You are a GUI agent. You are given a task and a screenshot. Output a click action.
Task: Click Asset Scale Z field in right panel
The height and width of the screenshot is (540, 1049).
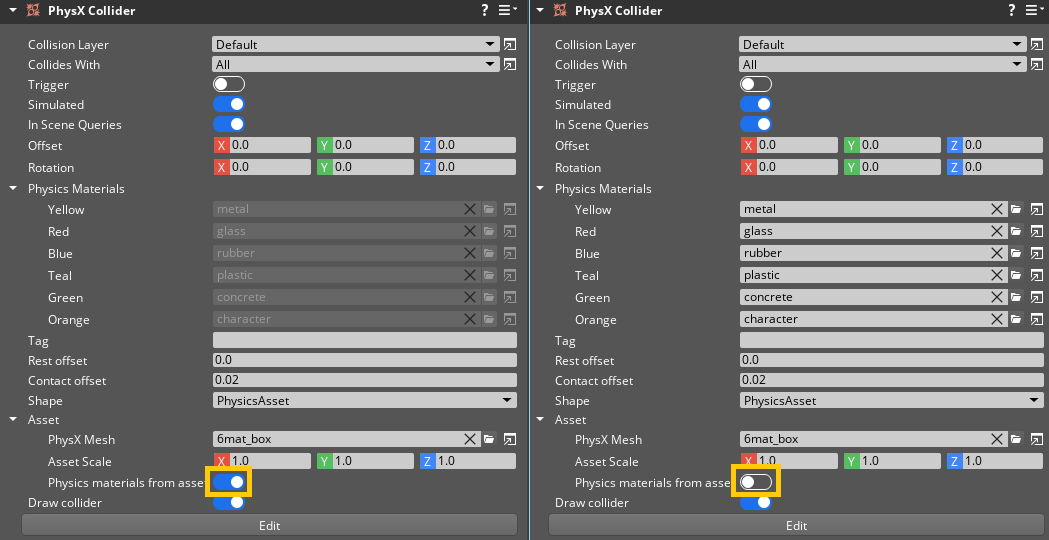click(x=995, y=461)
